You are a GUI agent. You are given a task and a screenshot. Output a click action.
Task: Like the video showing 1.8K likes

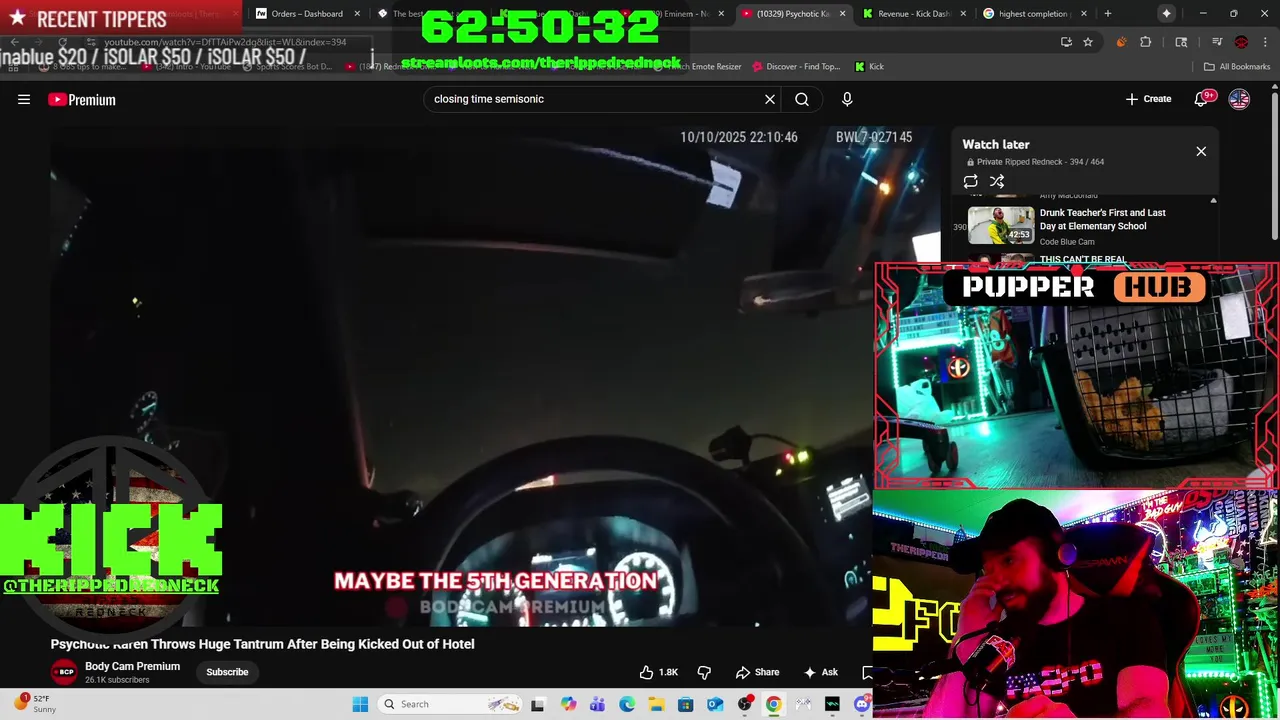[x=658, y=672]
